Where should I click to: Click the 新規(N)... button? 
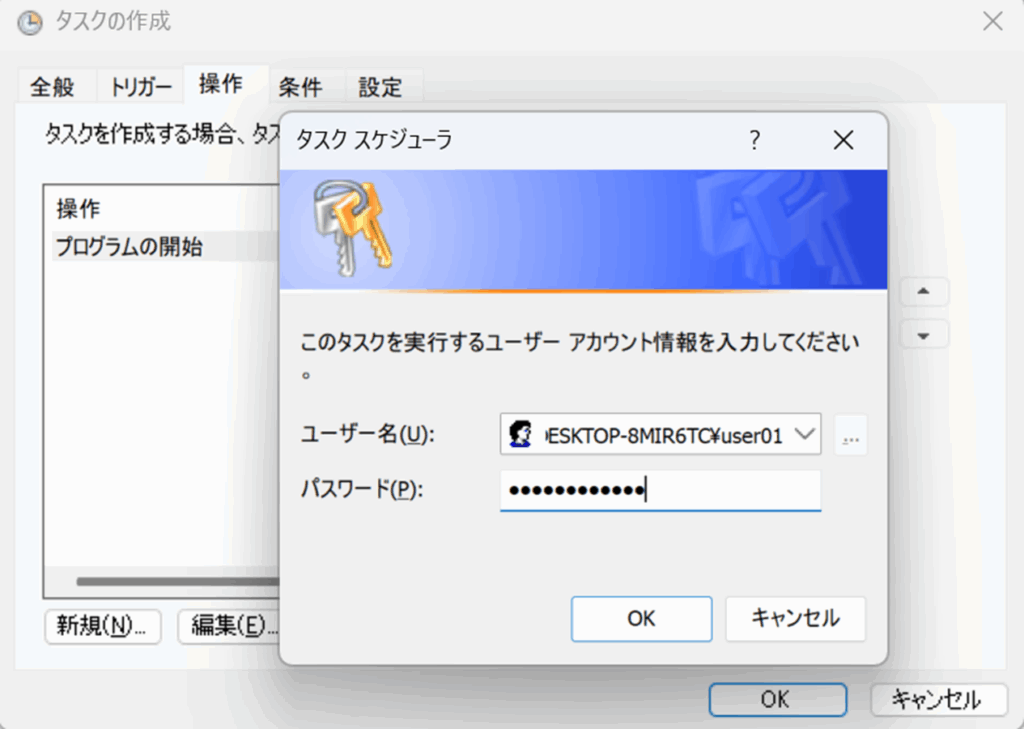click(x=102, y=626)
